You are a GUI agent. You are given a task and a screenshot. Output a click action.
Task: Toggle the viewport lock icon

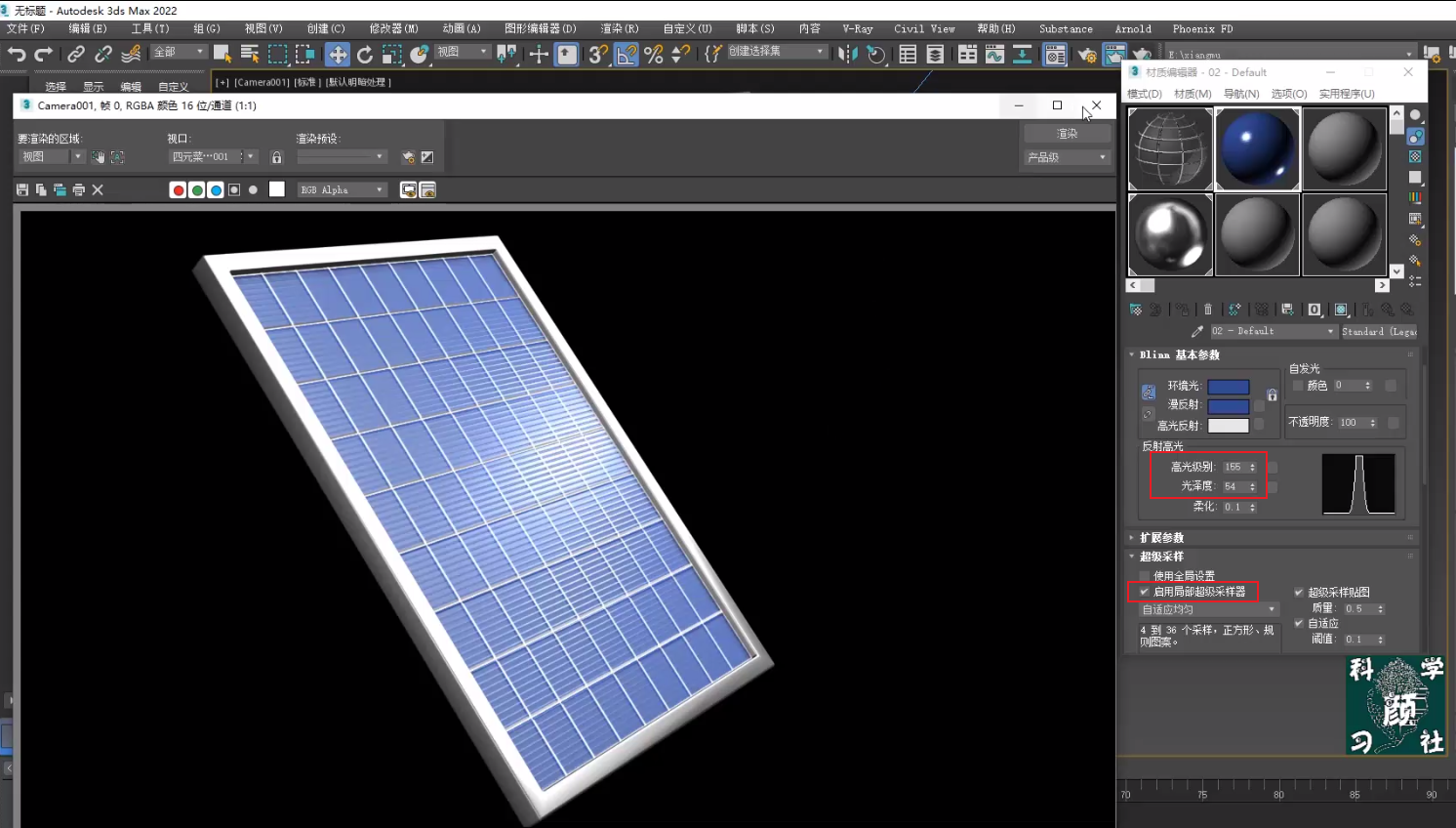click(x=277, y=157)
